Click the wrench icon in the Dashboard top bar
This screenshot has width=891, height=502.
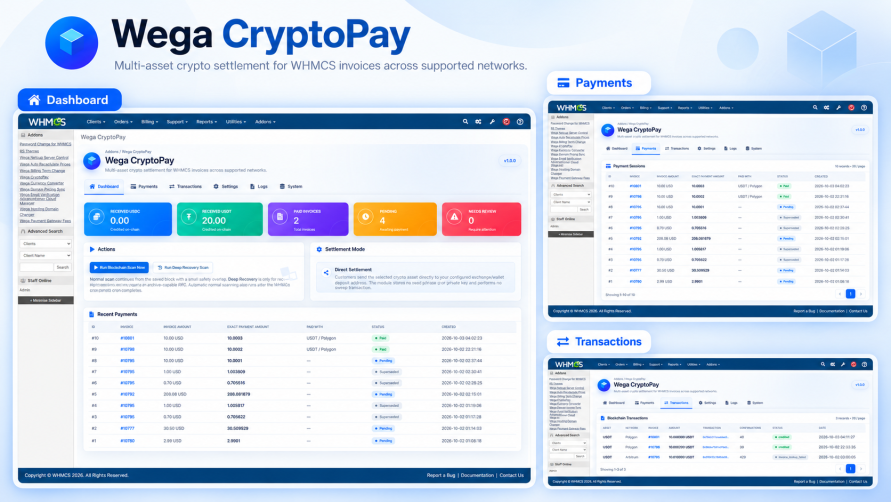pos(492,122)
